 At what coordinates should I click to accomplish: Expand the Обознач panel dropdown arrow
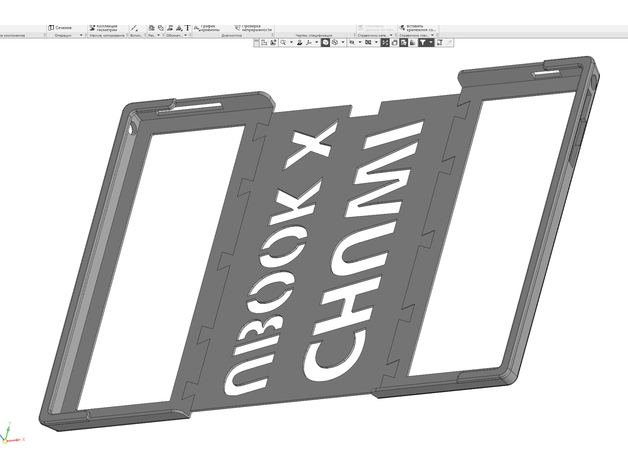(185, 35)
